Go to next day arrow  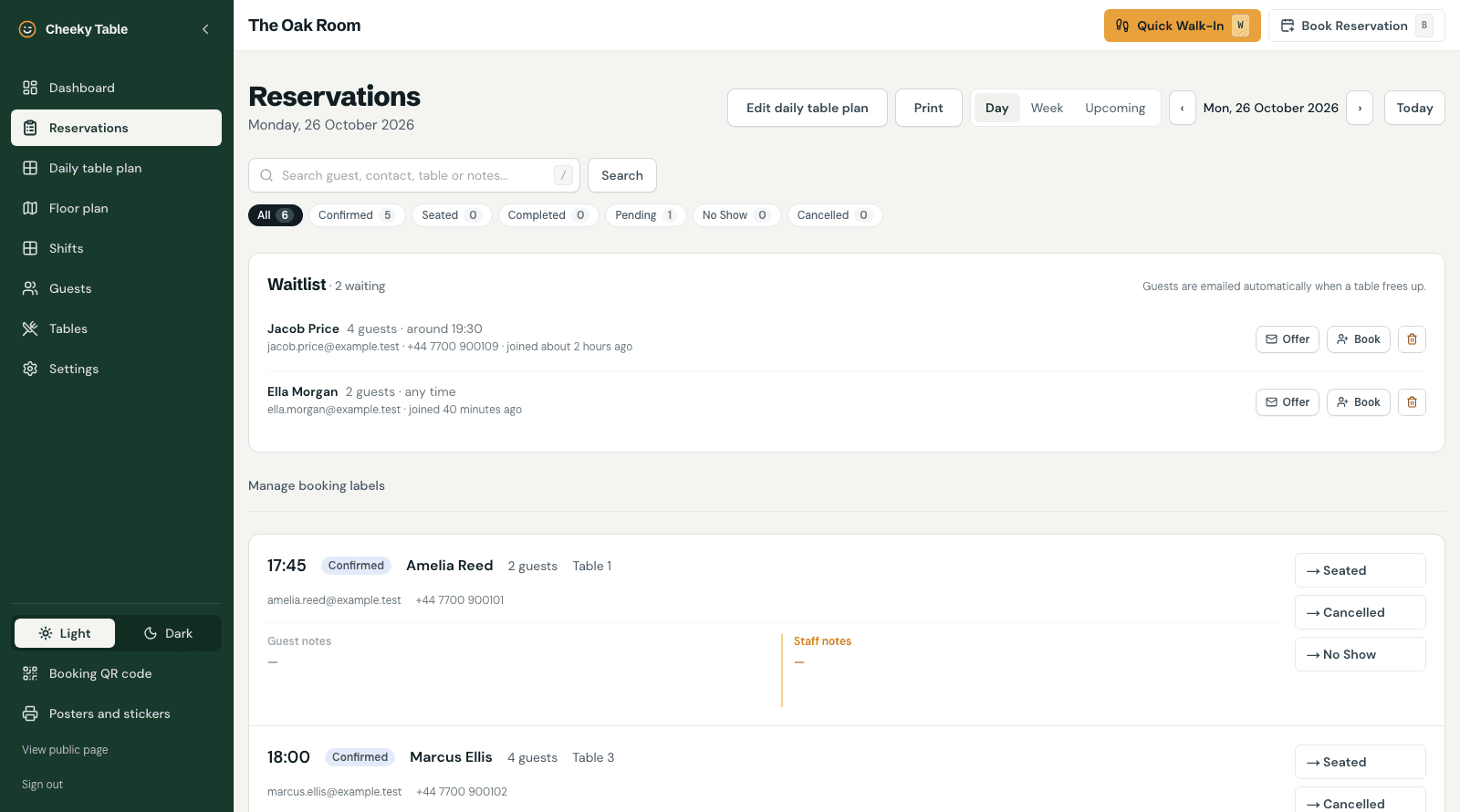point(1360,108)
